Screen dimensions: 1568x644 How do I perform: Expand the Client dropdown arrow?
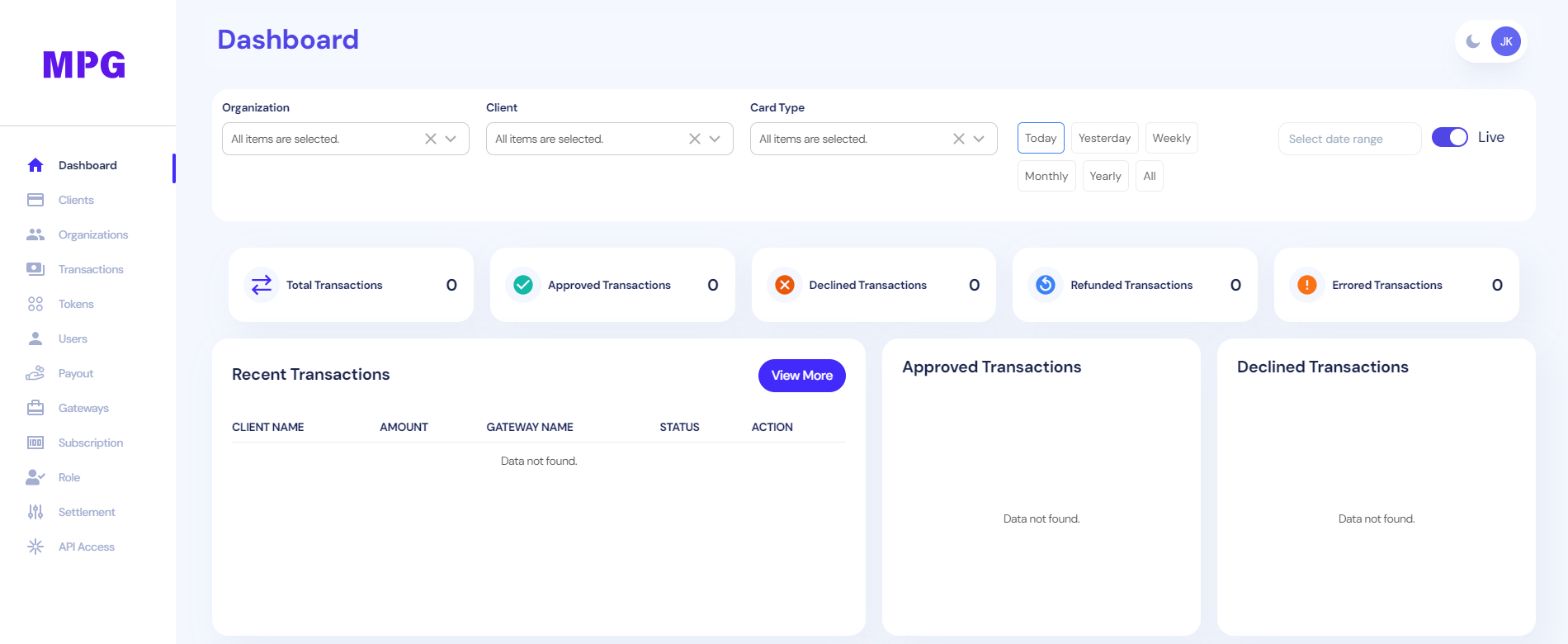[715, 139]
